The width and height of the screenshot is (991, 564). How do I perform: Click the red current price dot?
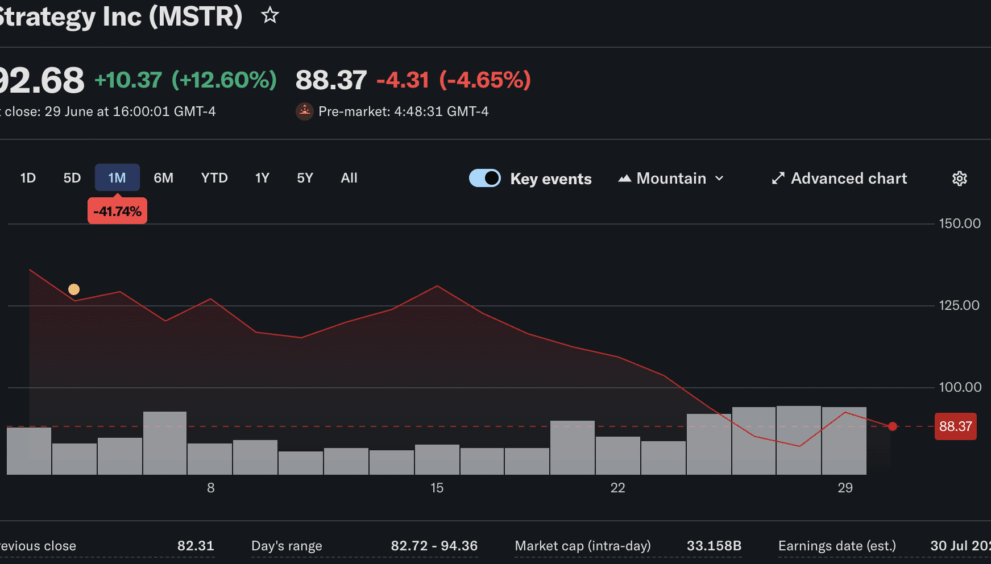click(x=892, y=426)
